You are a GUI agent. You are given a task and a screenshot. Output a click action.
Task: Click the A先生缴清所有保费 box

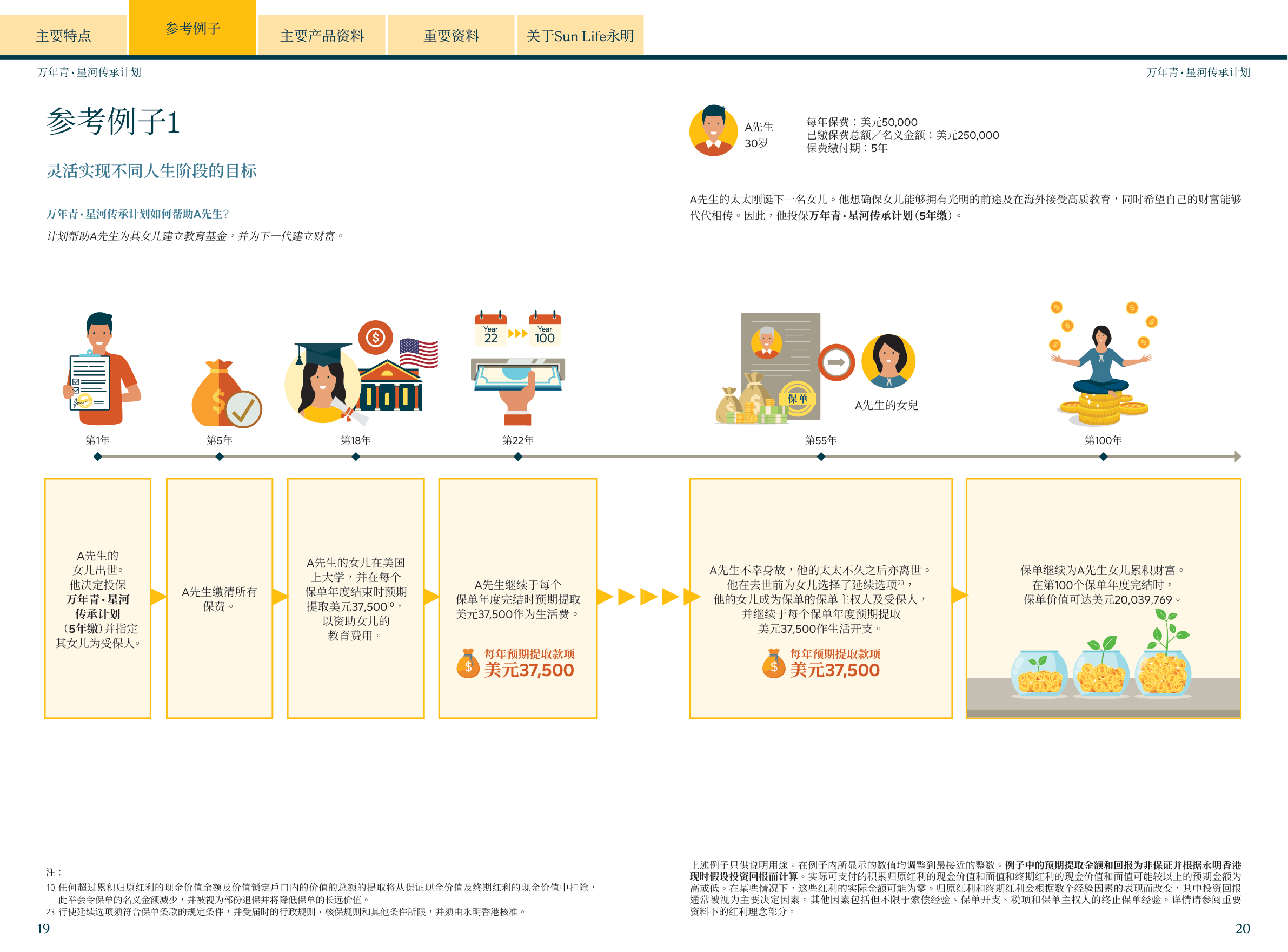coord(219,598)
